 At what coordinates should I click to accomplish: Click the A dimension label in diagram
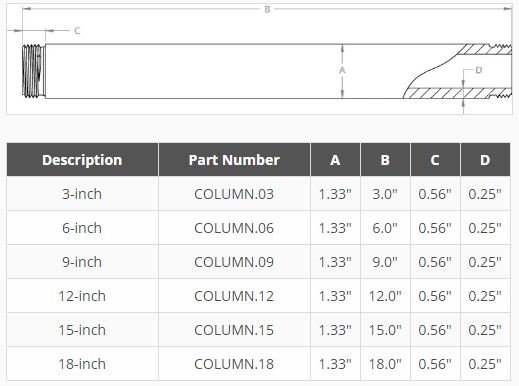pyautogui.click(x=342, y=71)
